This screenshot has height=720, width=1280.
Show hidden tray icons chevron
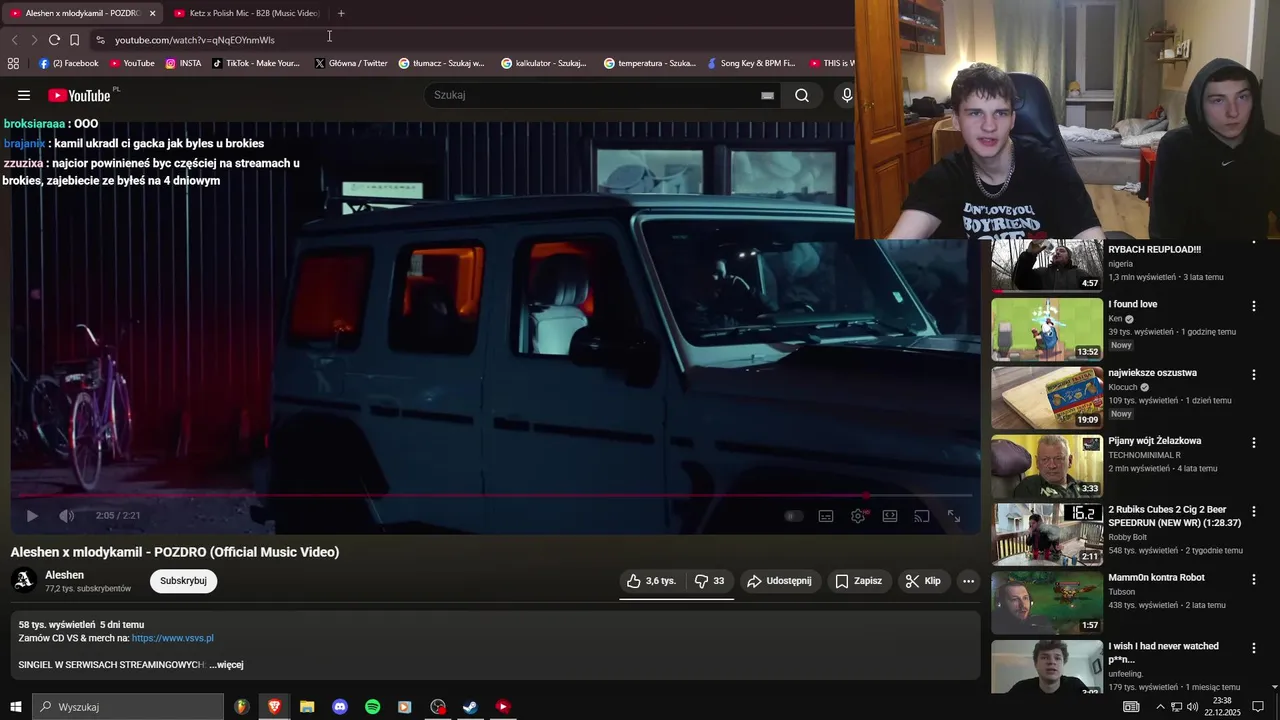(x=1160, y=707)
